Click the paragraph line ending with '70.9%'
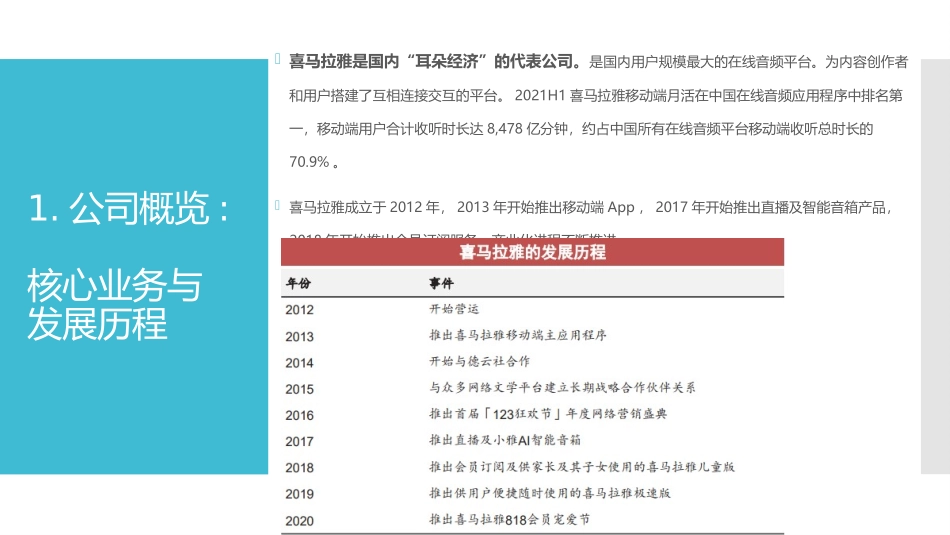Viewport: 950px width, 535px height. click(x=314, y=162)
